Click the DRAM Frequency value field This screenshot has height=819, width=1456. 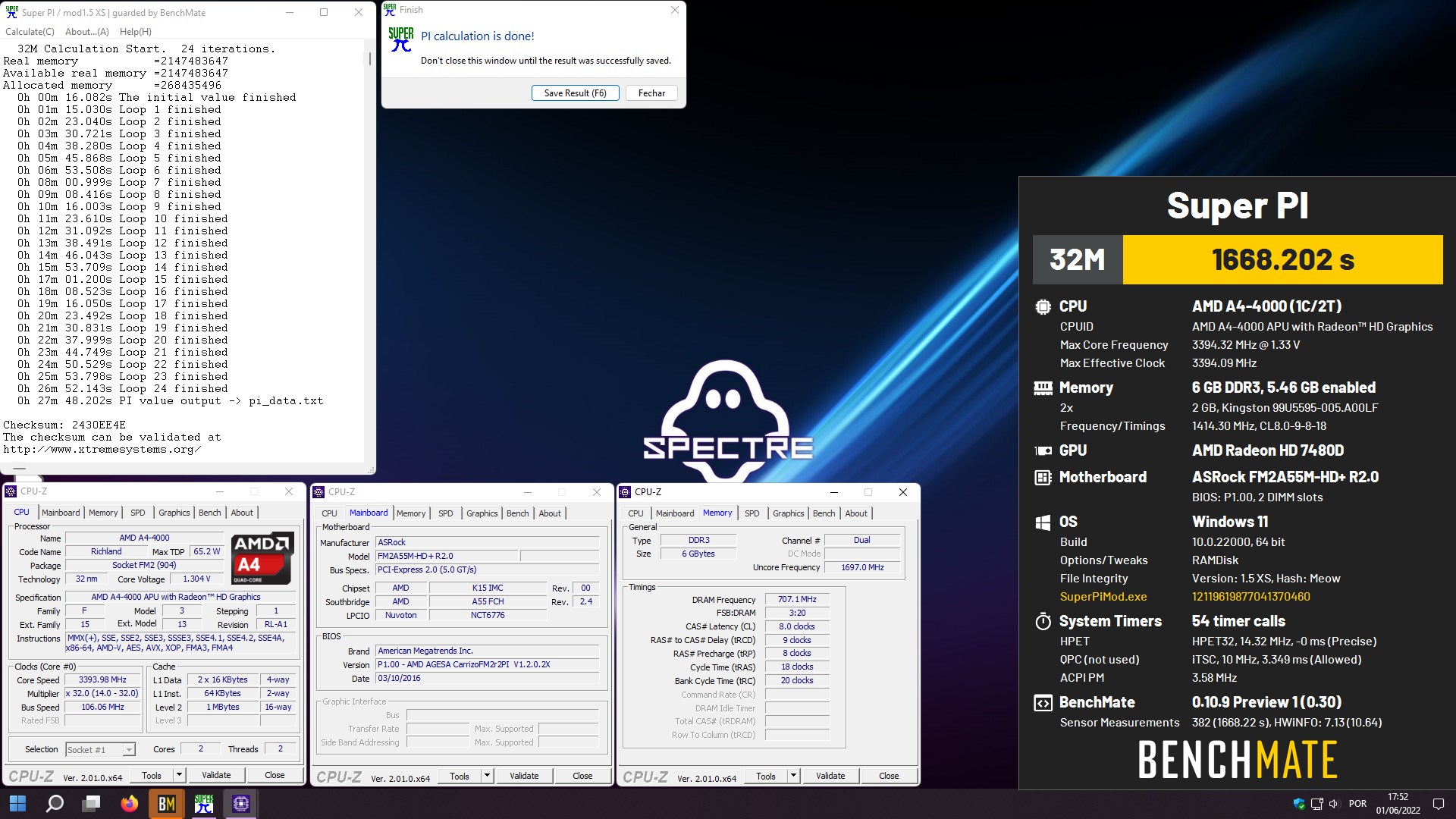[x=797, y=599]
